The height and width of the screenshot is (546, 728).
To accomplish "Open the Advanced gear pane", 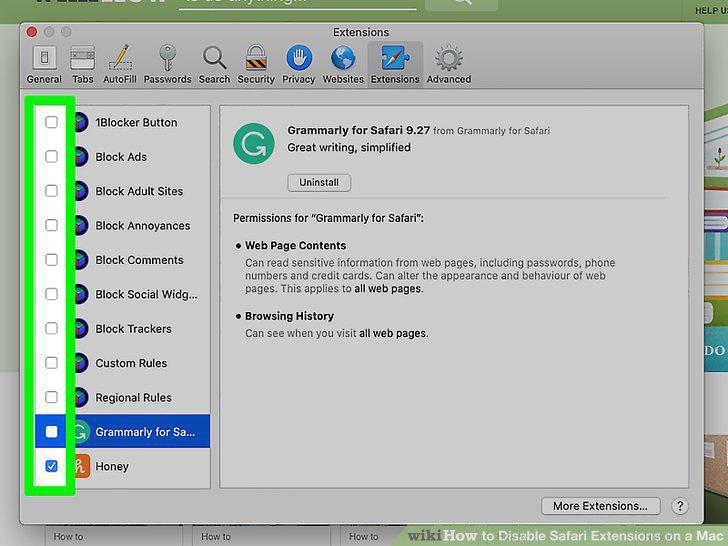I will click(x=448, y=64).
